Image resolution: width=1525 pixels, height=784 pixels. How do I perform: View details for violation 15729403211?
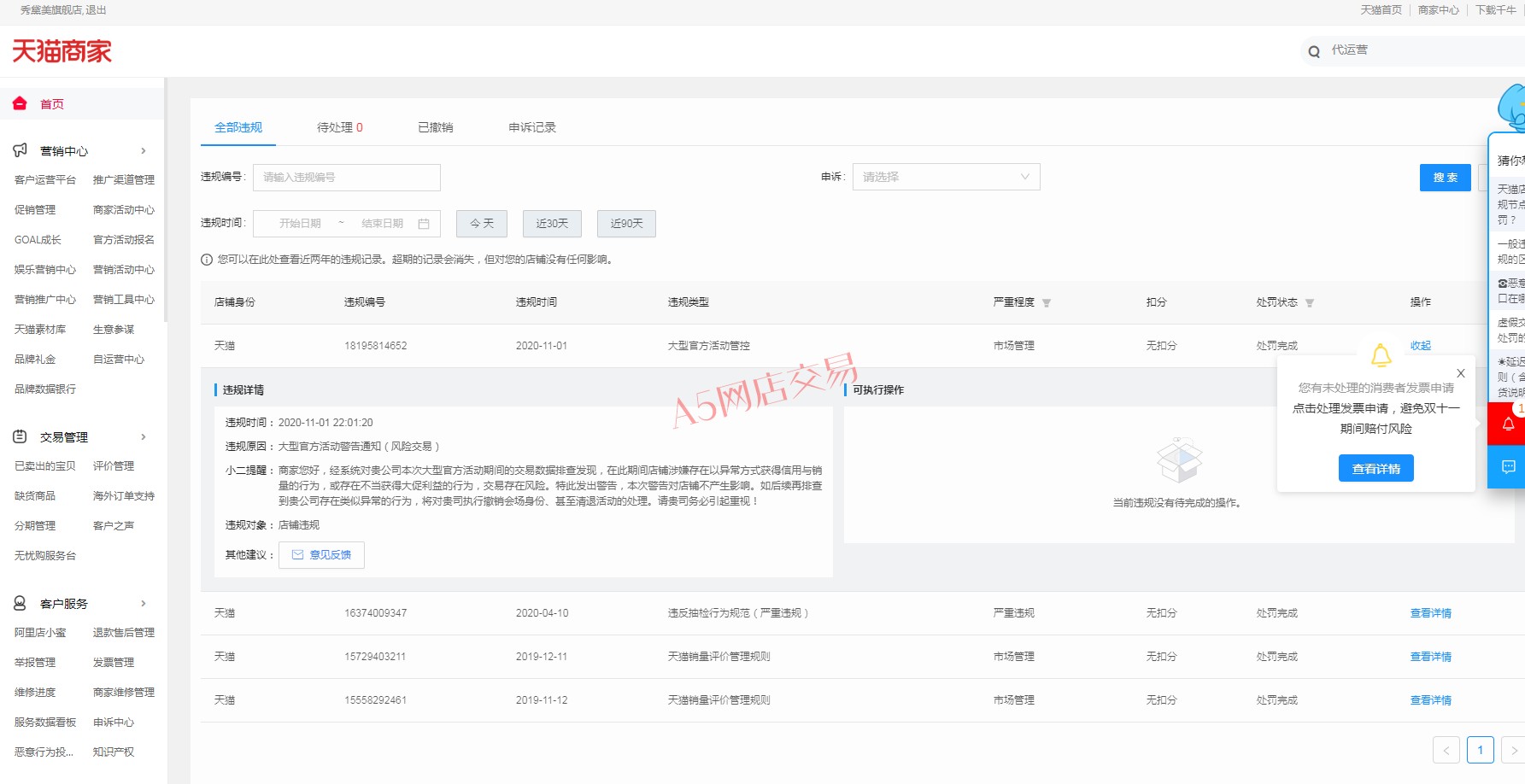[x=1431, y=657]
